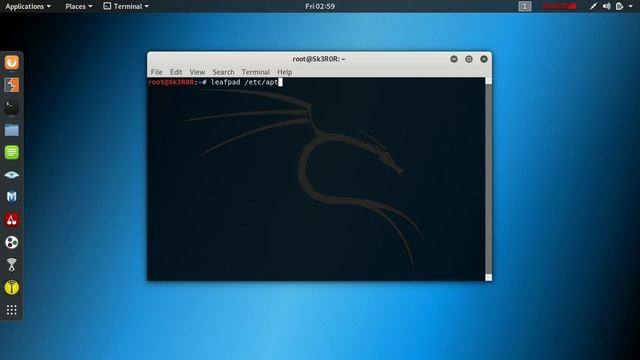Open the File menu in terminal

tap(156, 72)
